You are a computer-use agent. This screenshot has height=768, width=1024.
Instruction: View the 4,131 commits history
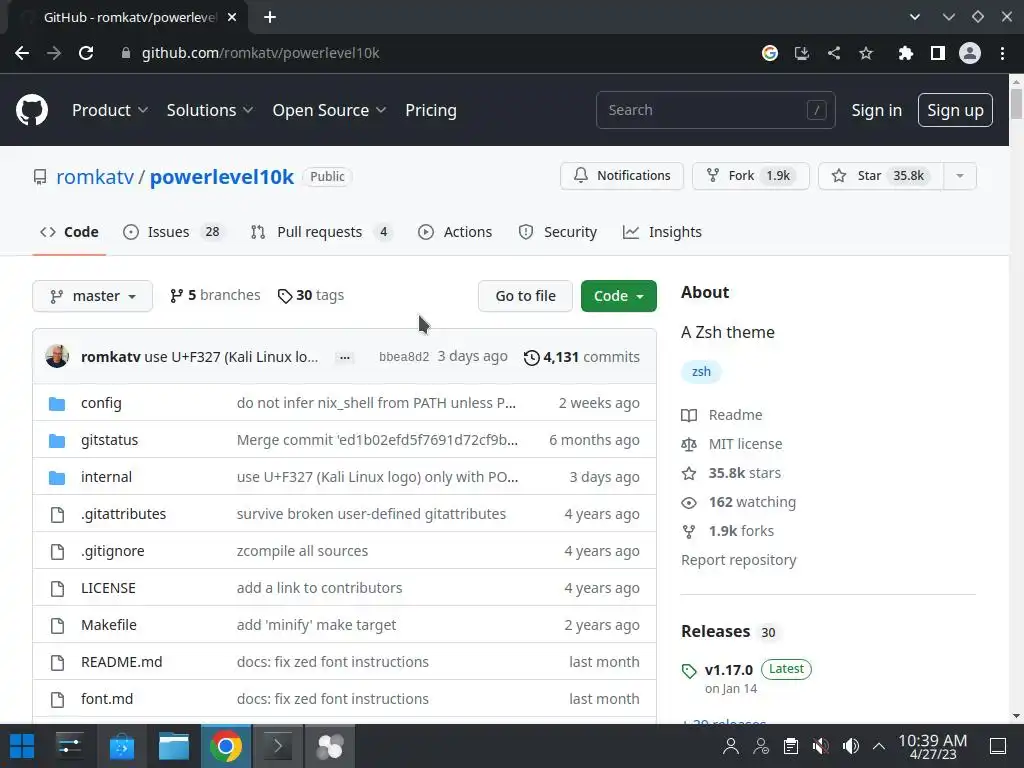[582, 357]
